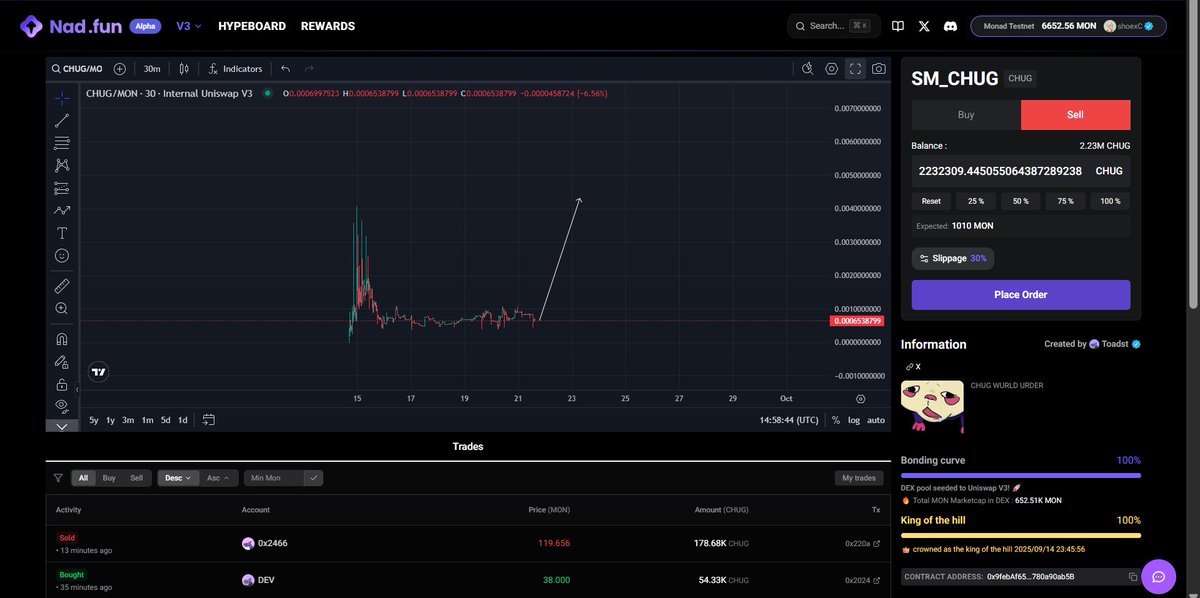Open the V3 version dropdown

click(x=189, y=26)
